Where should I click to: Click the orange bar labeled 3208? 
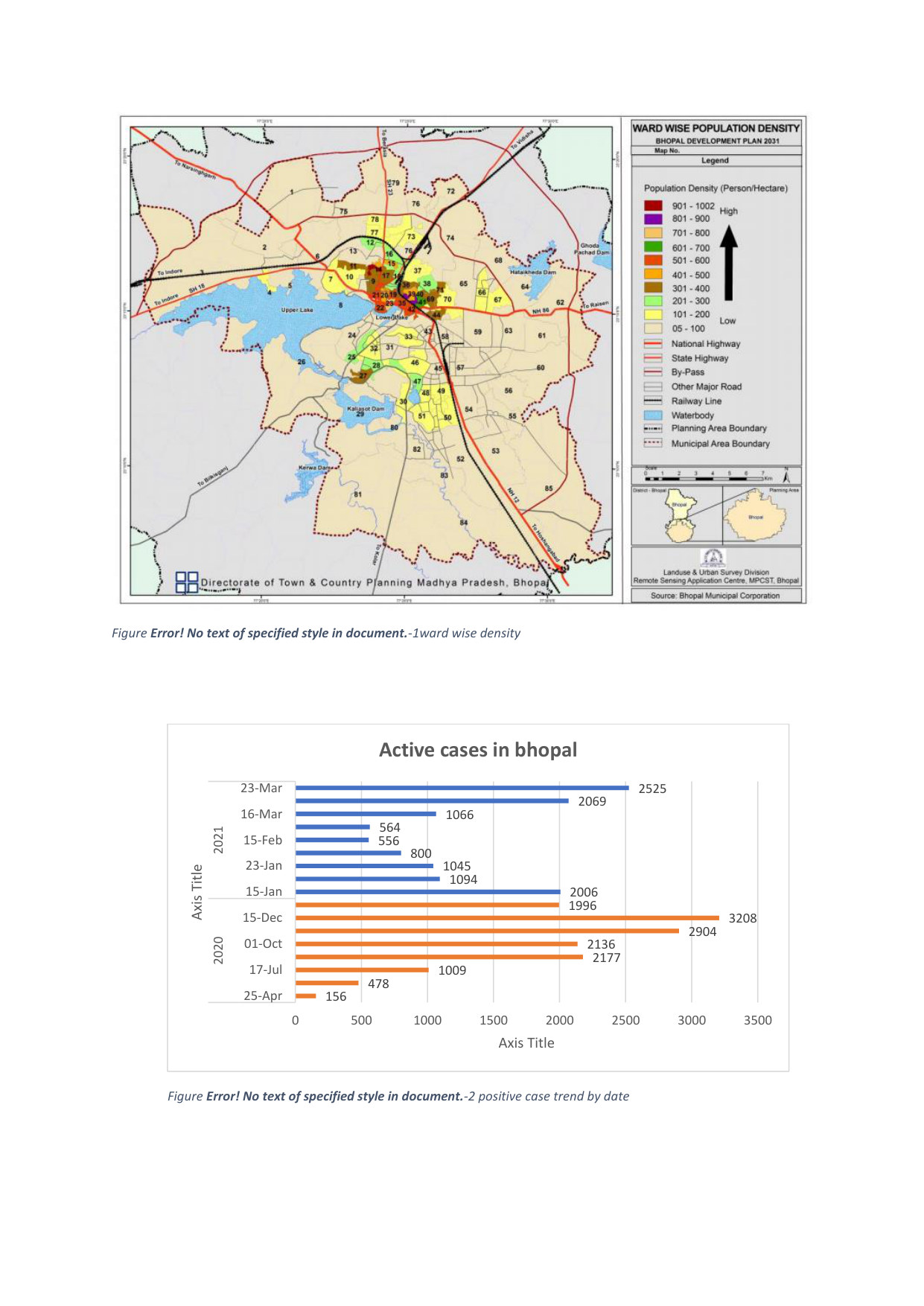[507, 918]
